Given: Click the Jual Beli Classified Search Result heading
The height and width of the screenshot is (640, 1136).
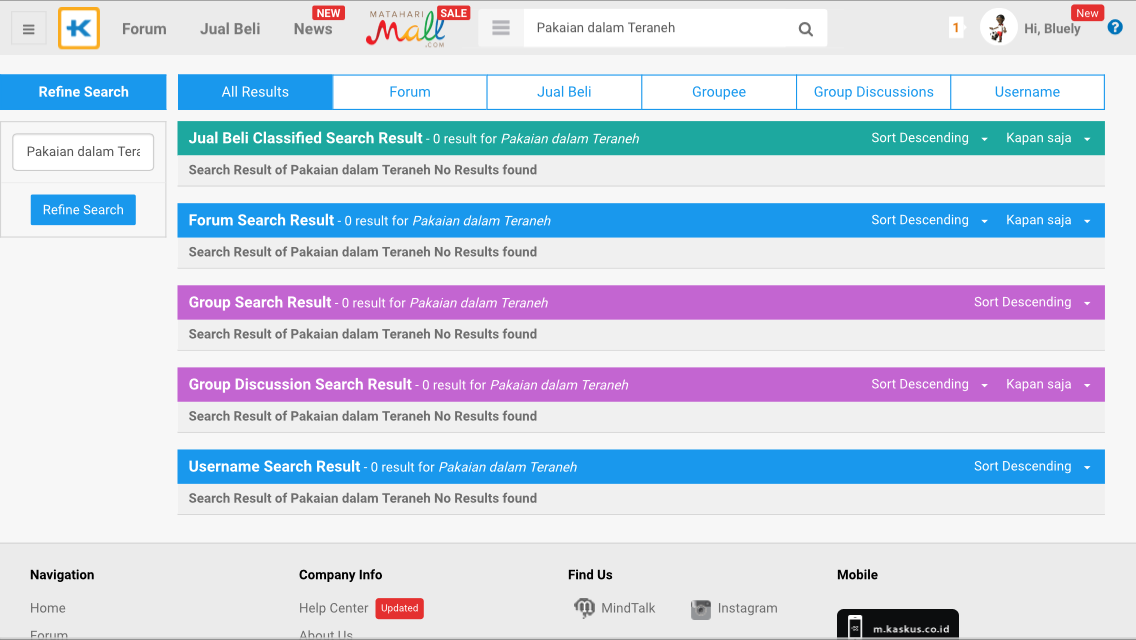Looking at the screenshot, I should coord(305,138).
